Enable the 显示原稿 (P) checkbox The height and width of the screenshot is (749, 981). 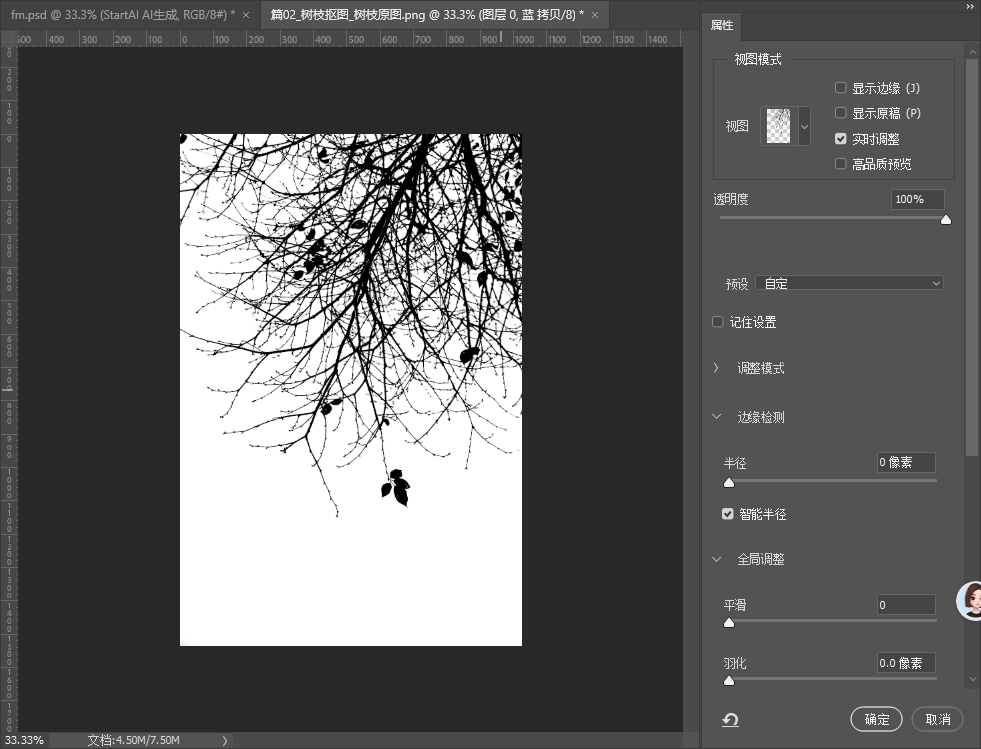pos(841,113)
